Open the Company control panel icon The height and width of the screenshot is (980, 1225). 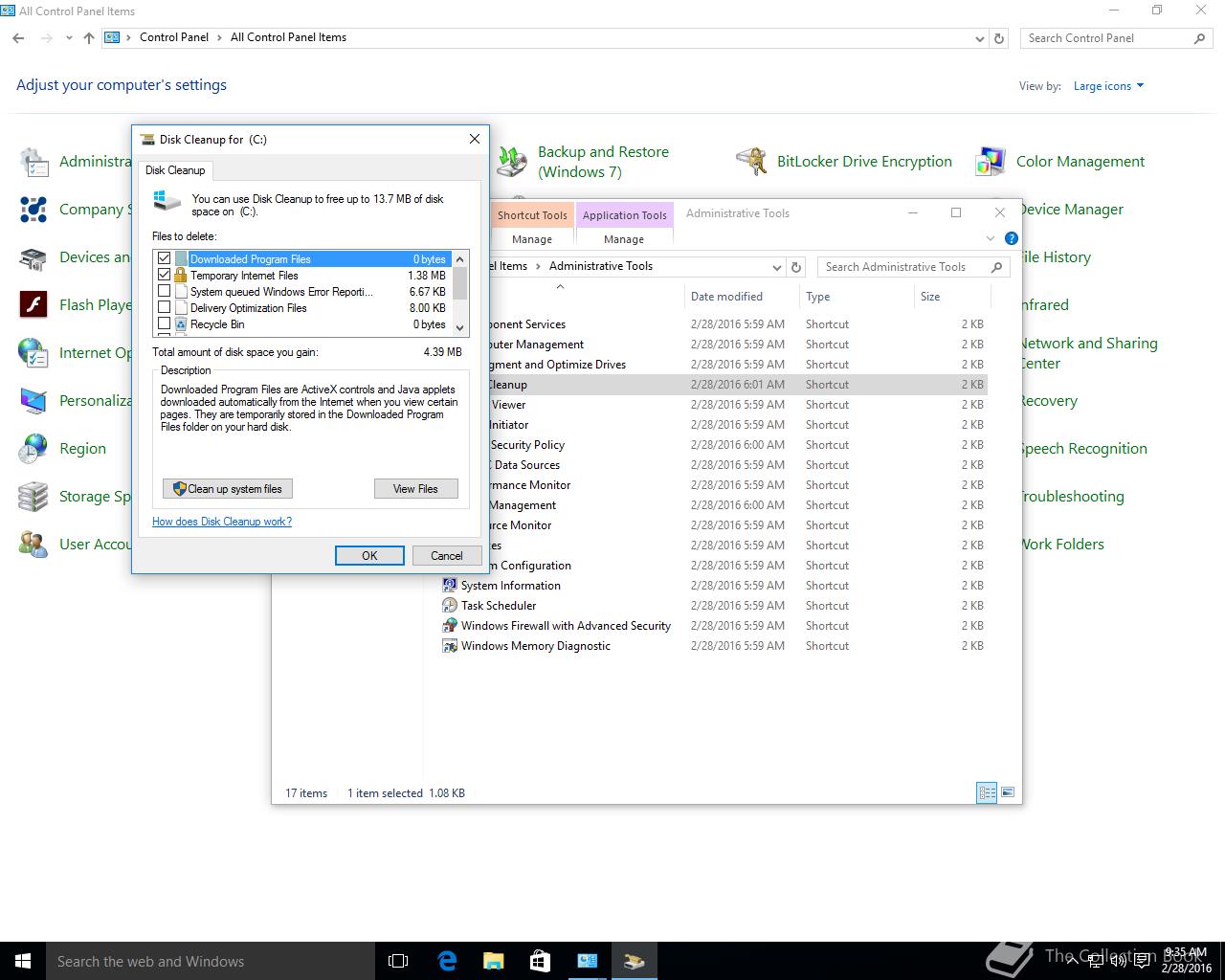point(34,210)
